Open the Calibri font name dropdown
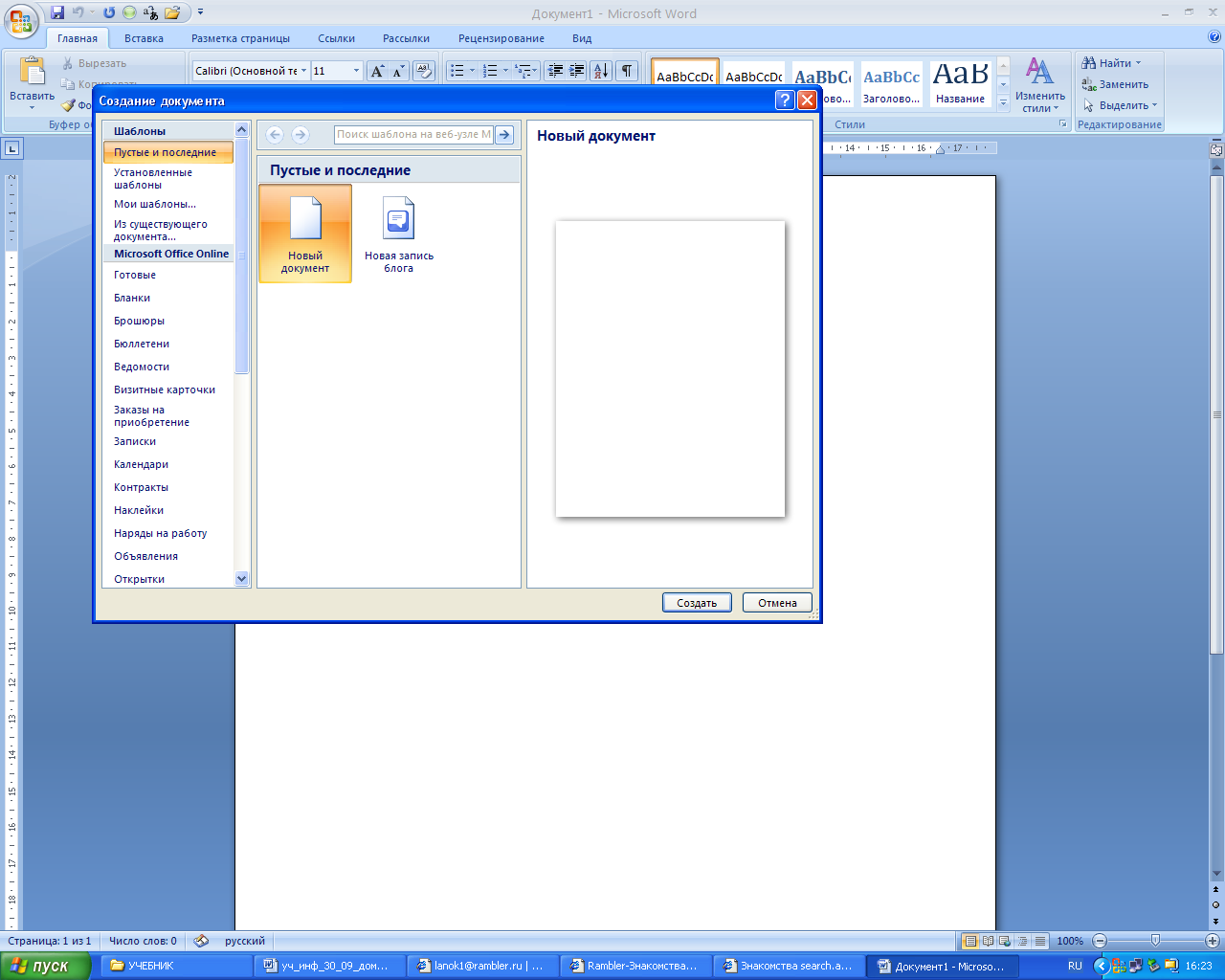1225x980 pixels. pos(304,71)
